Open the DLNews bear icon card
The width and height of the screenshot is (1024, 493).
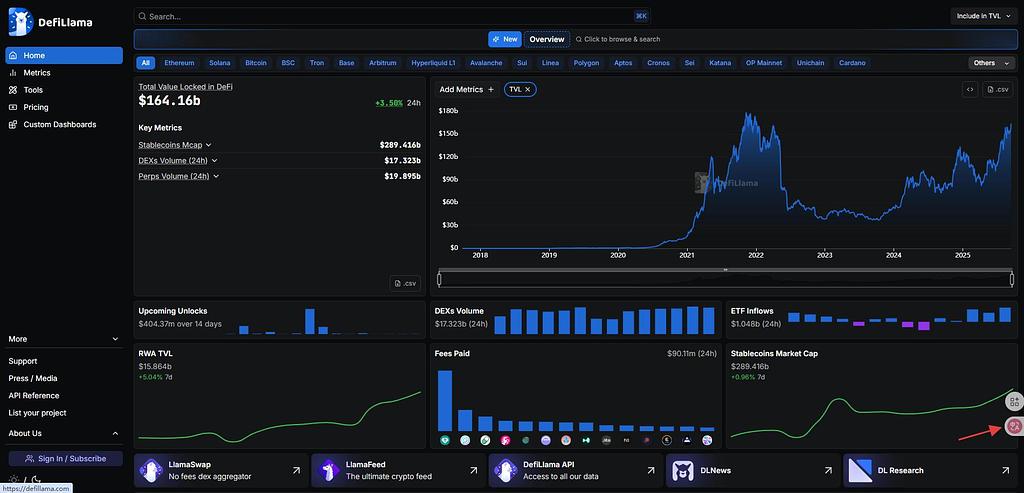752,470
